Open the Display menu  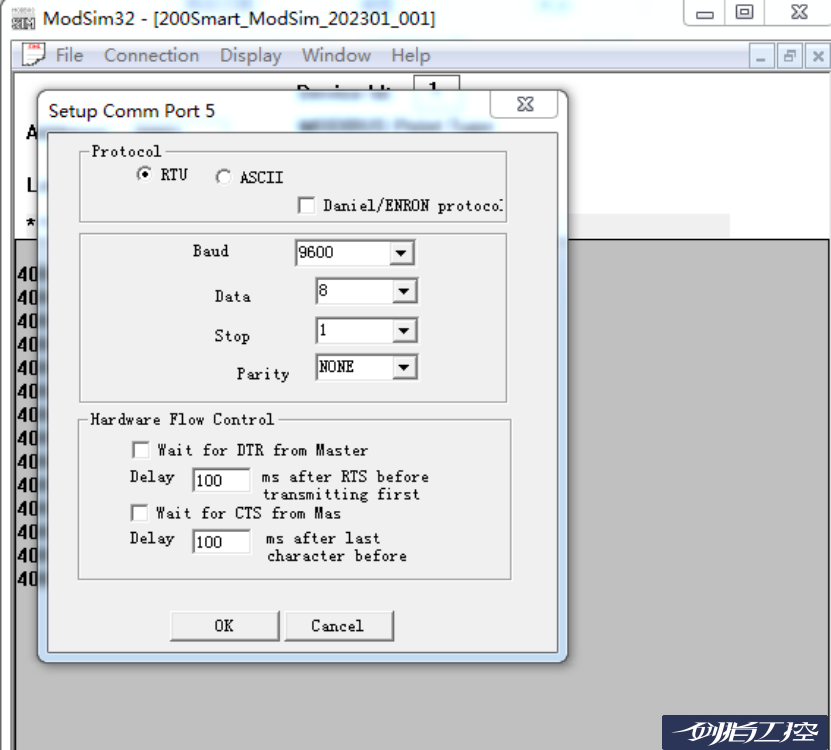point(250,55)
